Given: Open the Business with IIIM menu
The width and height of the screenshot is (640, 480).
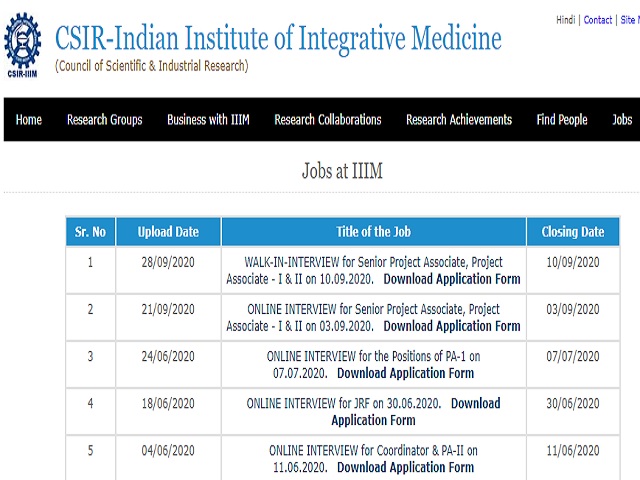Looking at the screenshot, I should (x=208, y=120).
